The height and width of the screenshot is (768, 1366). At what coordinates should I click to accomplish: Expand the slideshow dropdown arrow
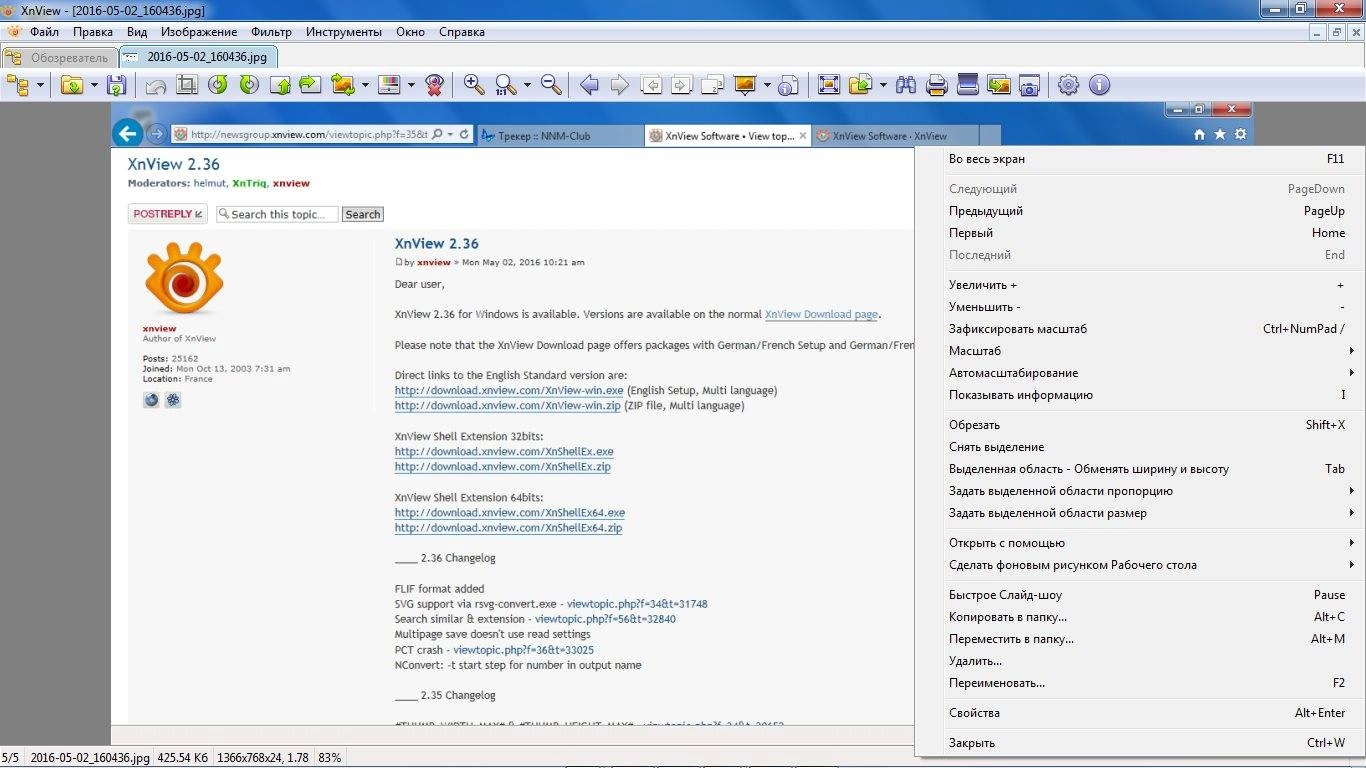tap(767, 86)
